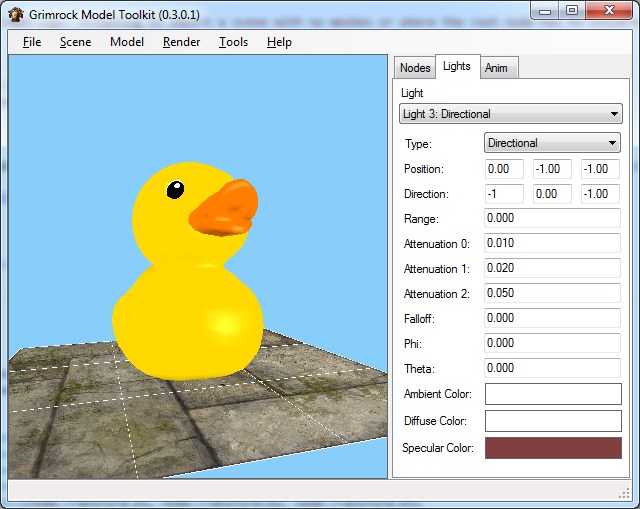Open the Tools menu
640x509 pixels.
tap(233, 42)
